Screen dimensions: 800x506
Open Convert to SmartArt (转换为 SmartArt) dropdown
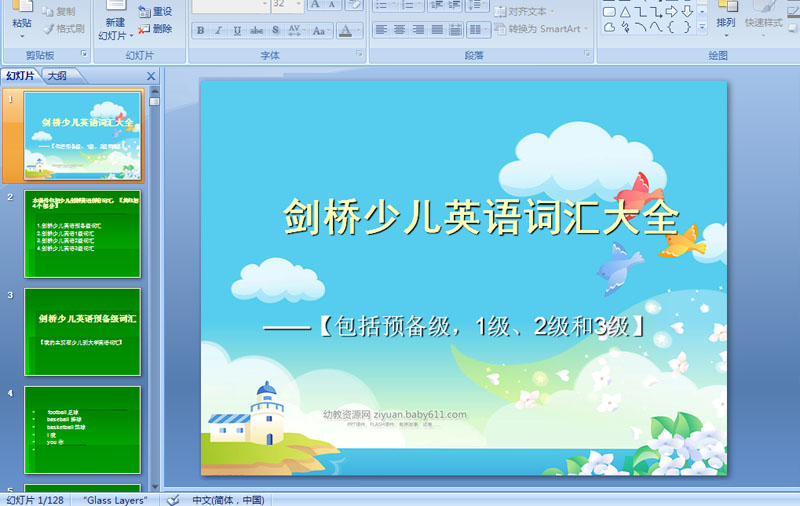pos(542,29)
